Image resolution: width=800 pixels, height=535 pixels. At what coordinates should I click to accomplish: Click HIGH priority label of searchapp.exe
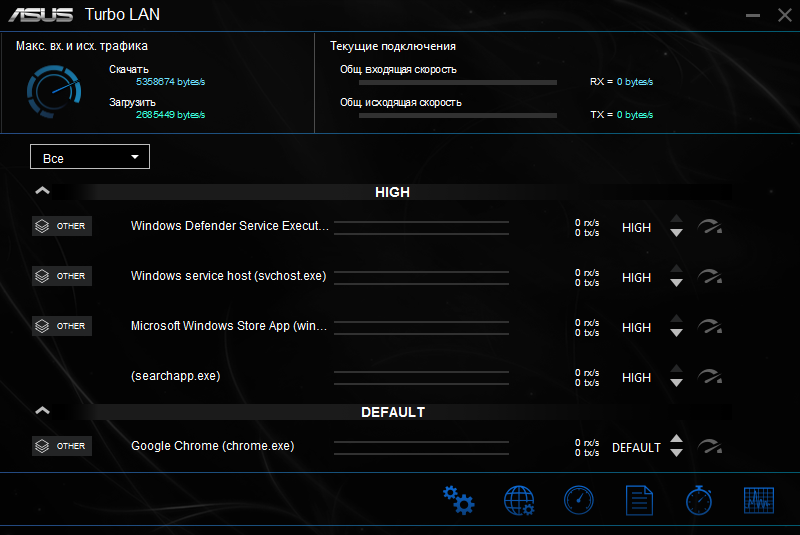tap(636, 377)
